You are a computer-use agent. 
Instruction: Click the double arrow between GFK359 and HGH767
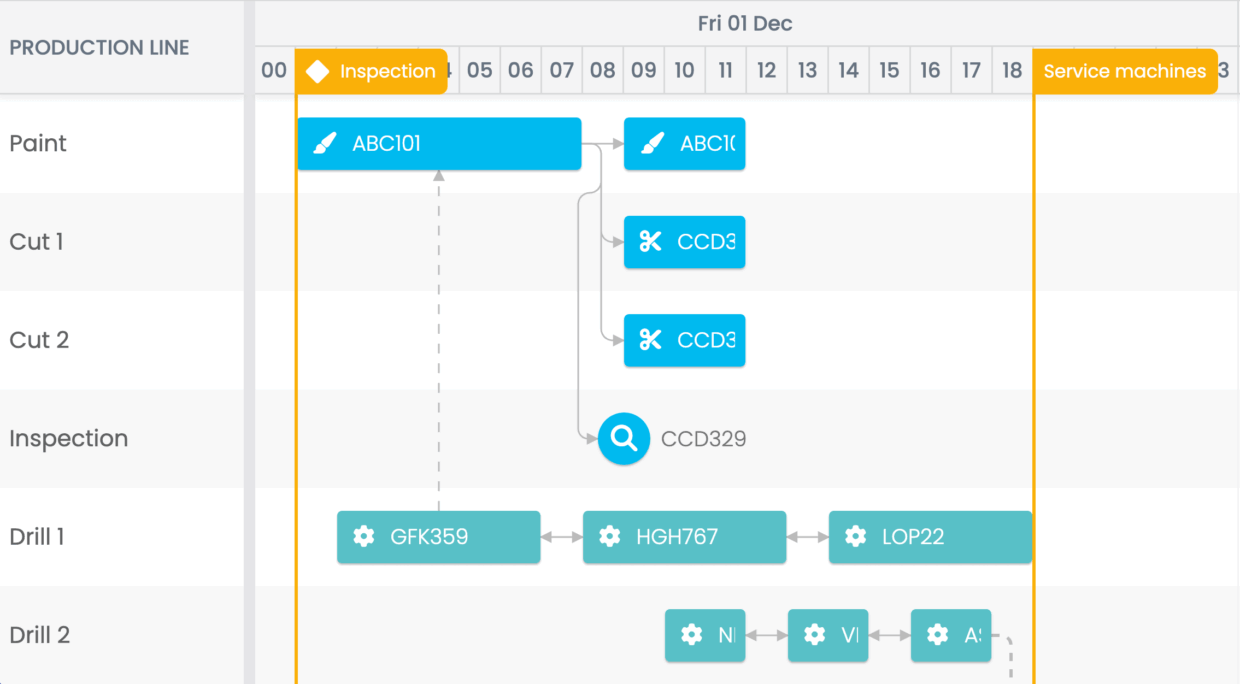[562, 537]
